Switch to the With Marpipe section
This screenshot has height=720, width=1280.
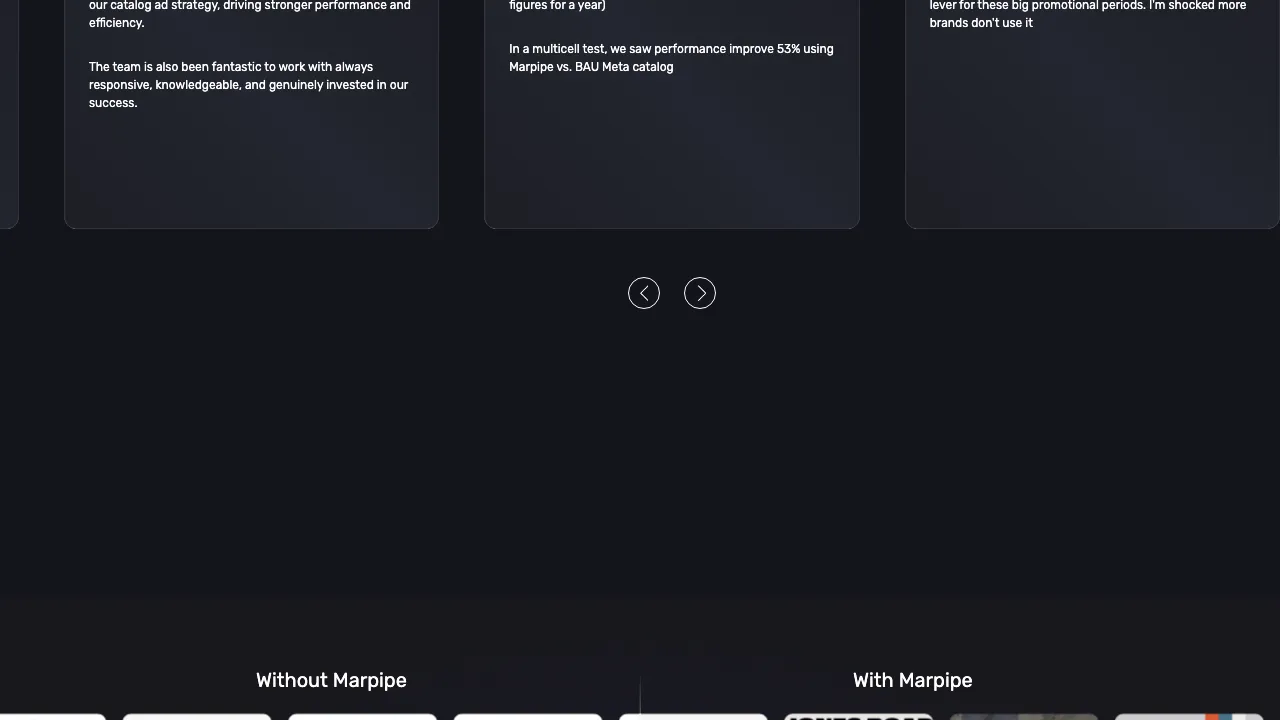tap(912, 680)
